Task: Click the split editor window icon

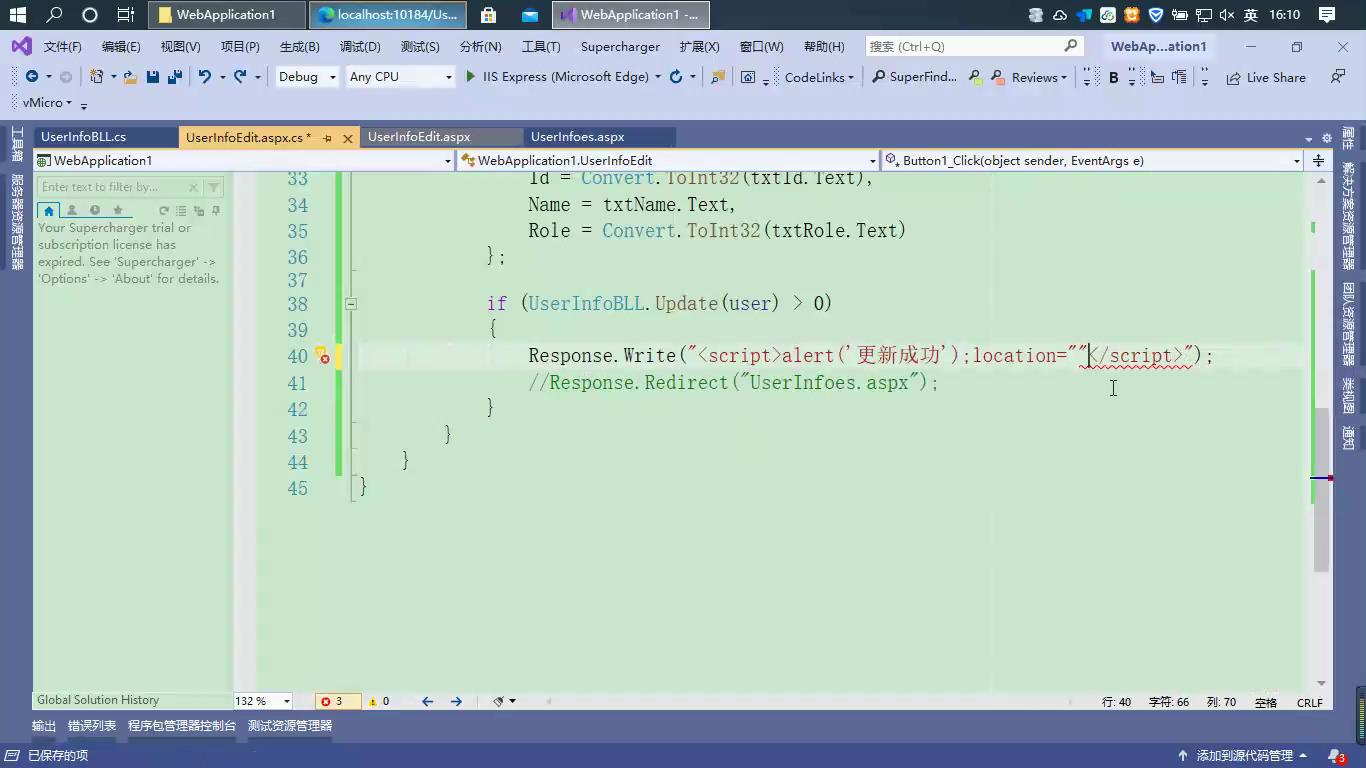Action: 1319,160
